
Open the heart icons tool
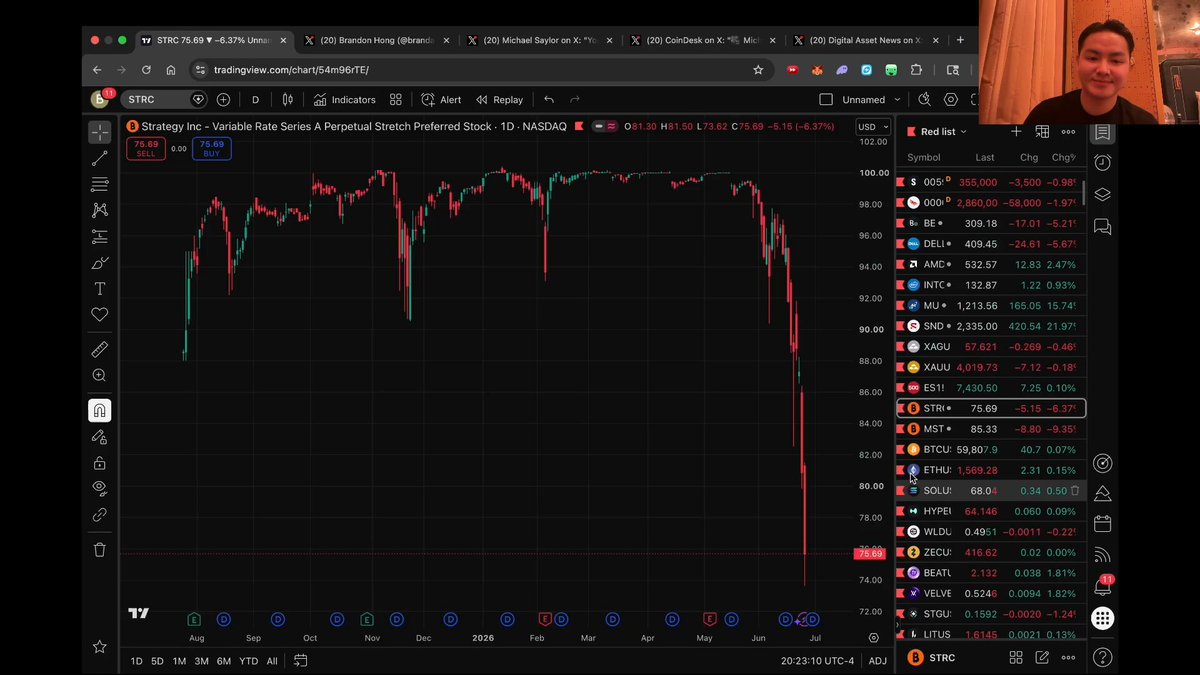coord(99,314)
